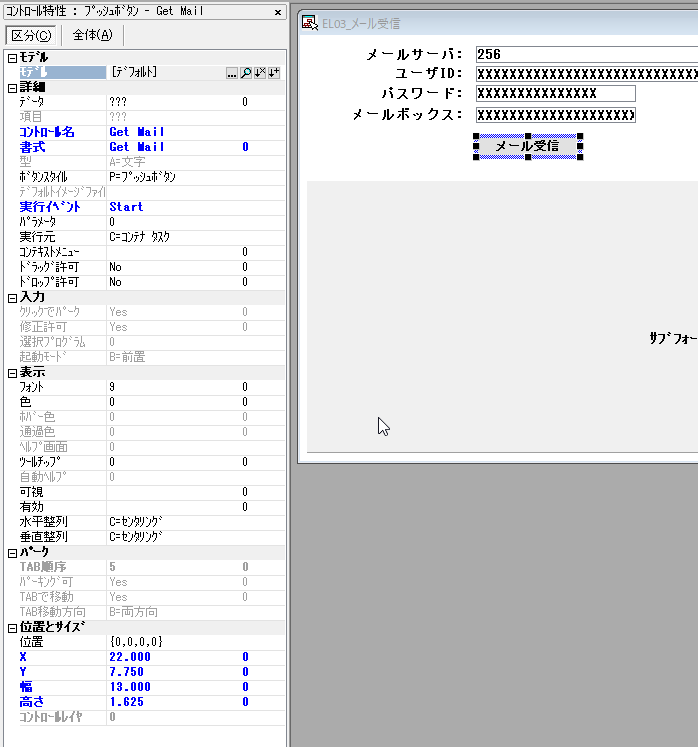Viewport: 698px width, 747px height.
Task: Collapse the モデル section
Action: (x=12, y=58)
